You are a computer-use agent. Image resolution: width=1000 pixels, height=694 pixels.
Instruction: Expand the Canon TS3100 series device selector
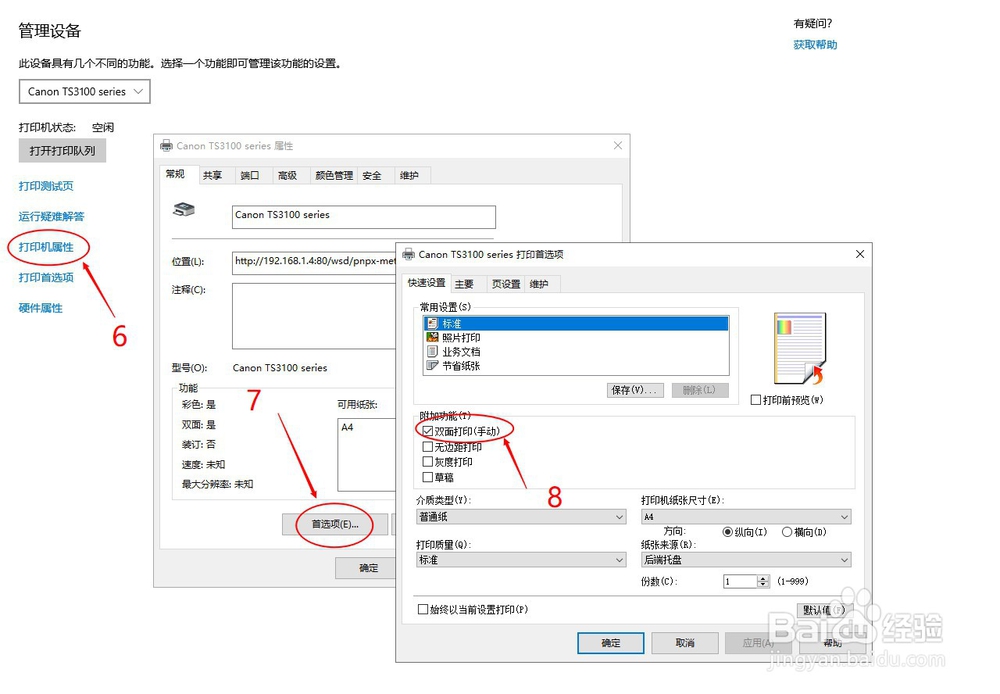(x=139, y=91)
